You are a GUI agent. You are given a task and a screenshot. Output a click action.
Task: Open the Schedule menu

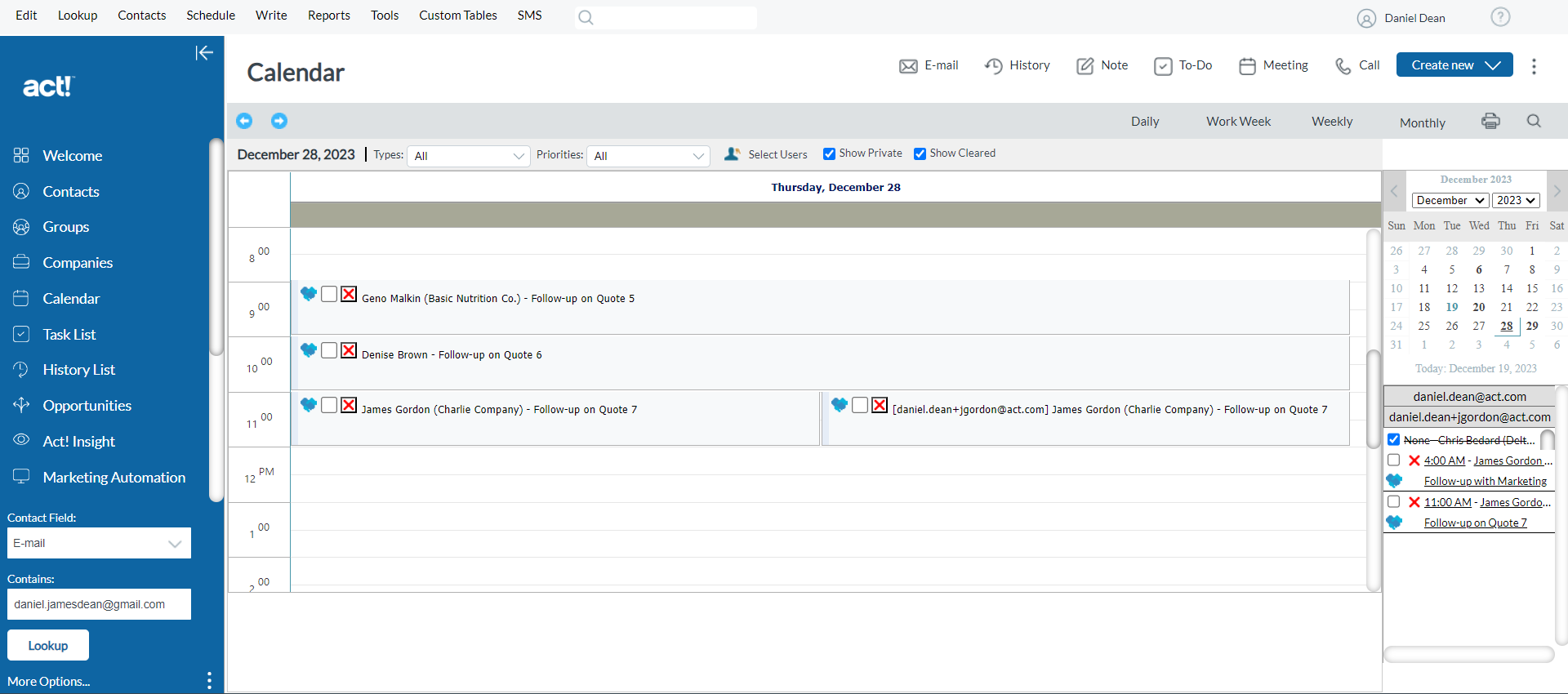[211, 16]
